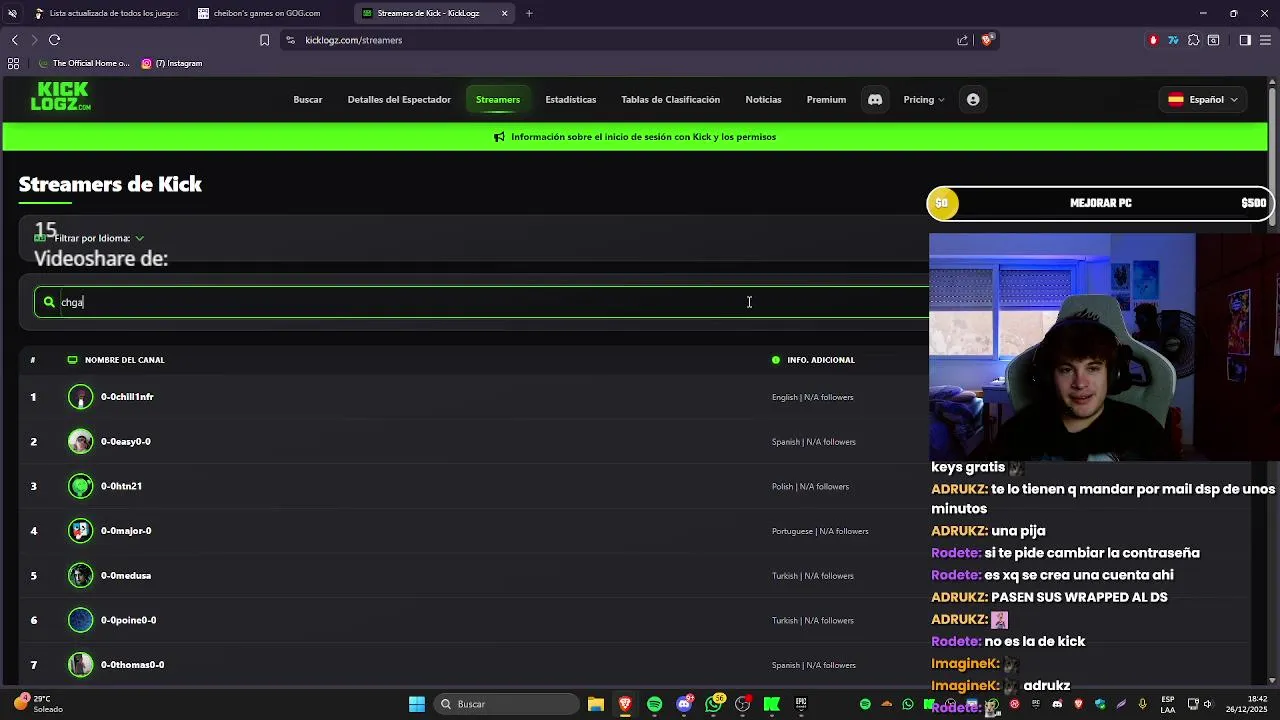
Task: Reload the page with the browser refresh icon
Action: coord(54,40)
